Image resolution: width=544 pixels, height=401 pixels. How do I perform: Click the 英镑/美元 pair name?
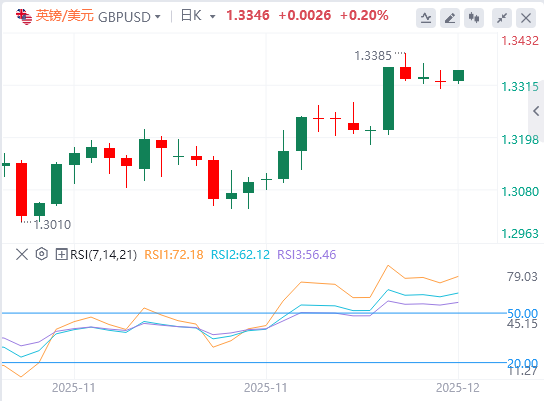click(x=65, y=16)
